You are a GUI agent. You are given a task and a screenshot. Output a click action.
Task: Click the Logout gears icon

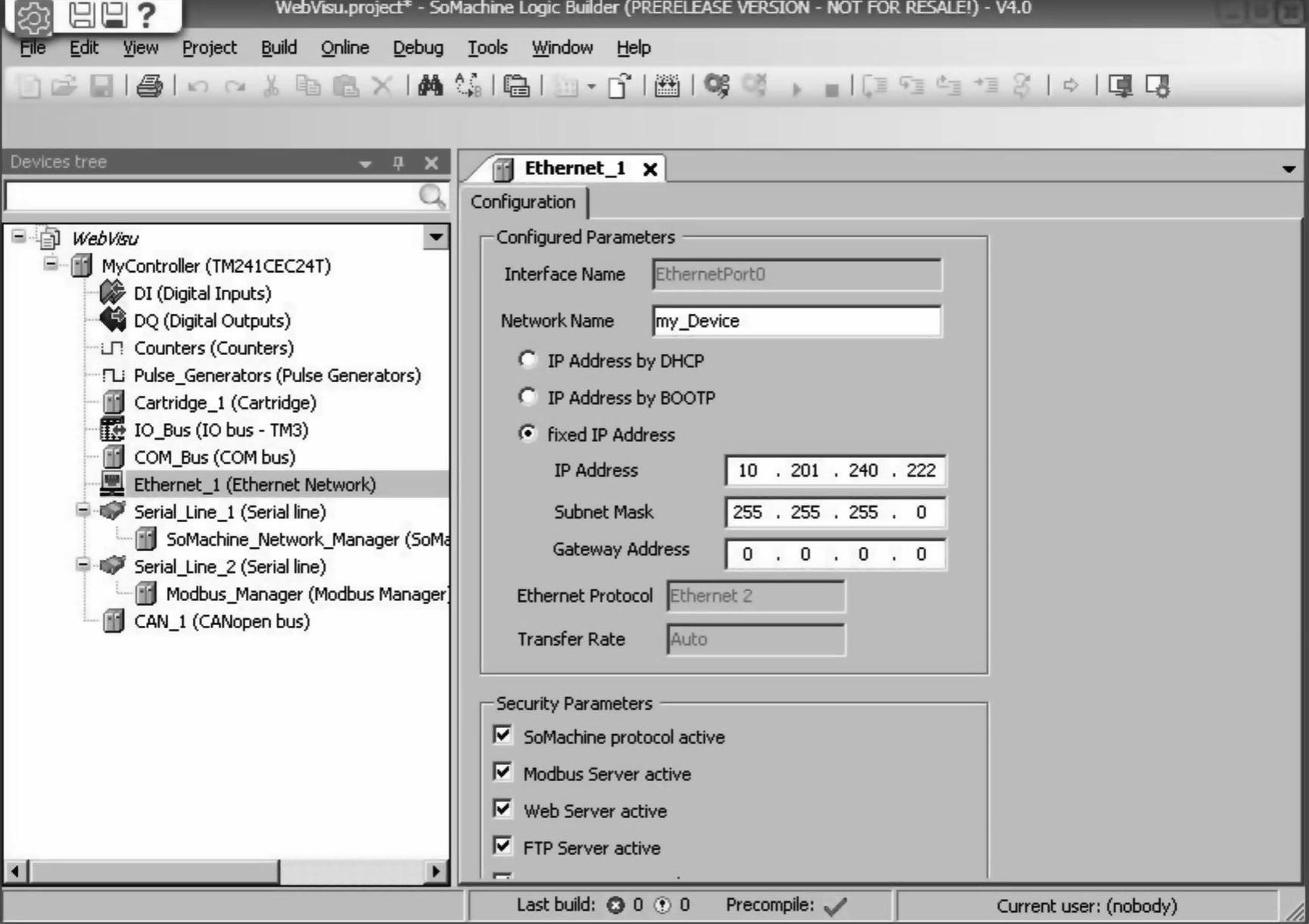click(755, 86)
